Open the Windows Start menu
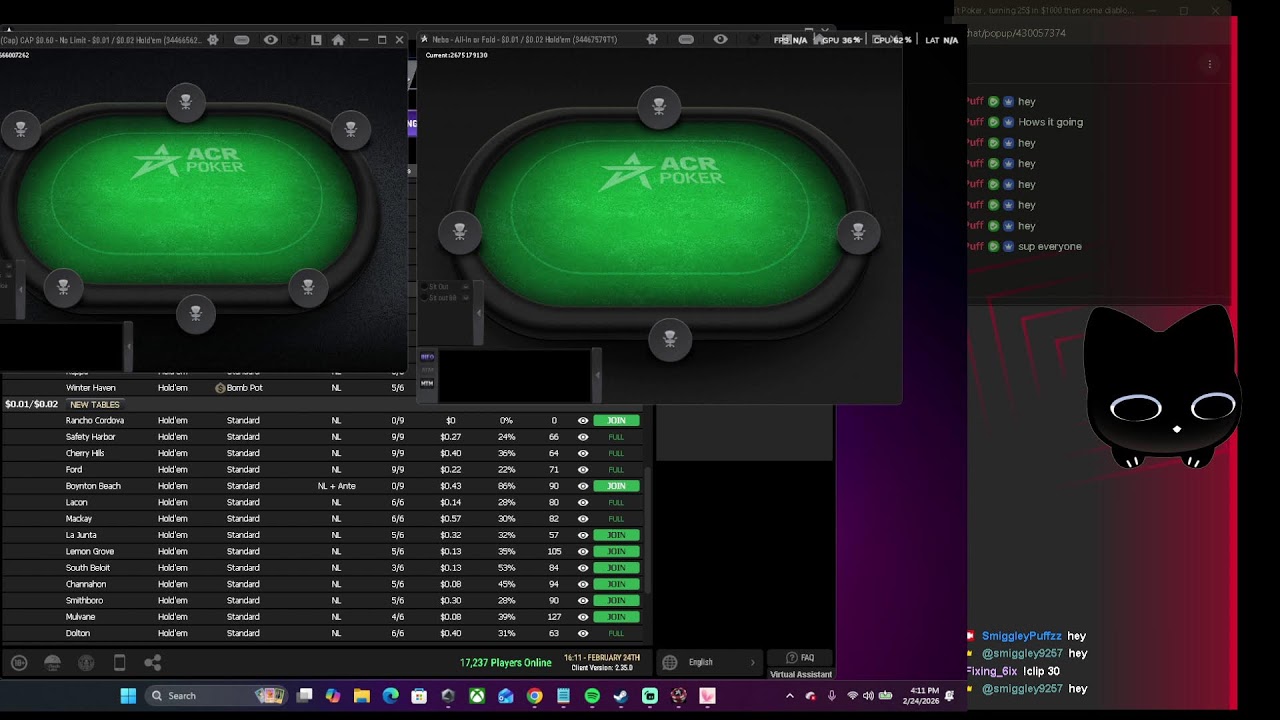Image resolution: width=1280 pixels, height=720 pixels. 128,696
